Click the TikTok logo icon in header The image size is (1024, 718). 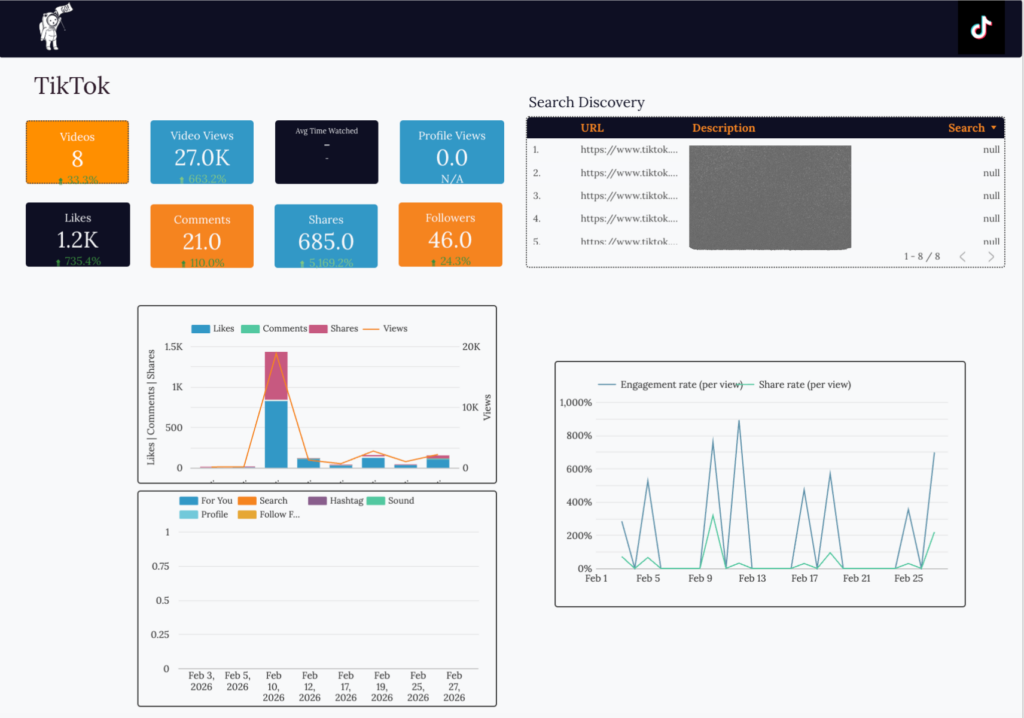981,28
